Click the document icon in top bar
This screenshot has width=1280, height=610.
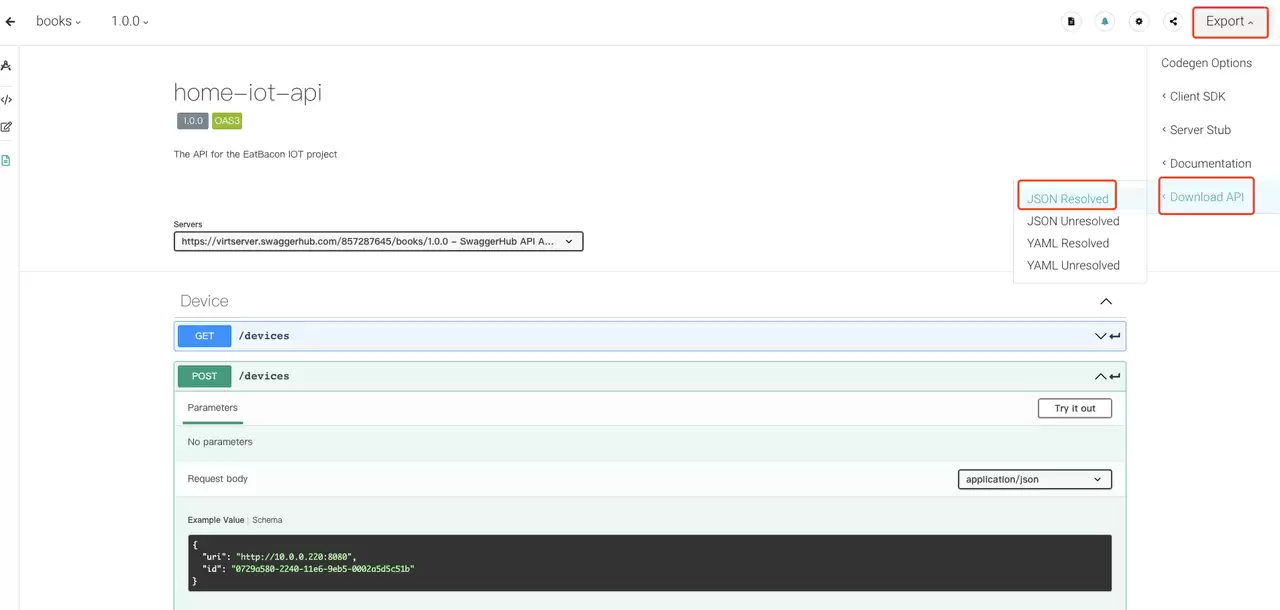pyautogui.click(x=1071, y=21)
